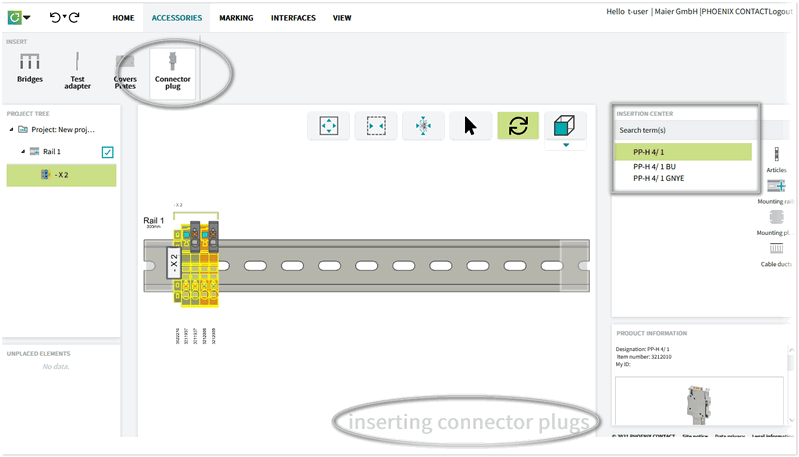The width and height of the screenshot is (799, 457).
Task: Click the redo arrow
Action: pos(73,17)
